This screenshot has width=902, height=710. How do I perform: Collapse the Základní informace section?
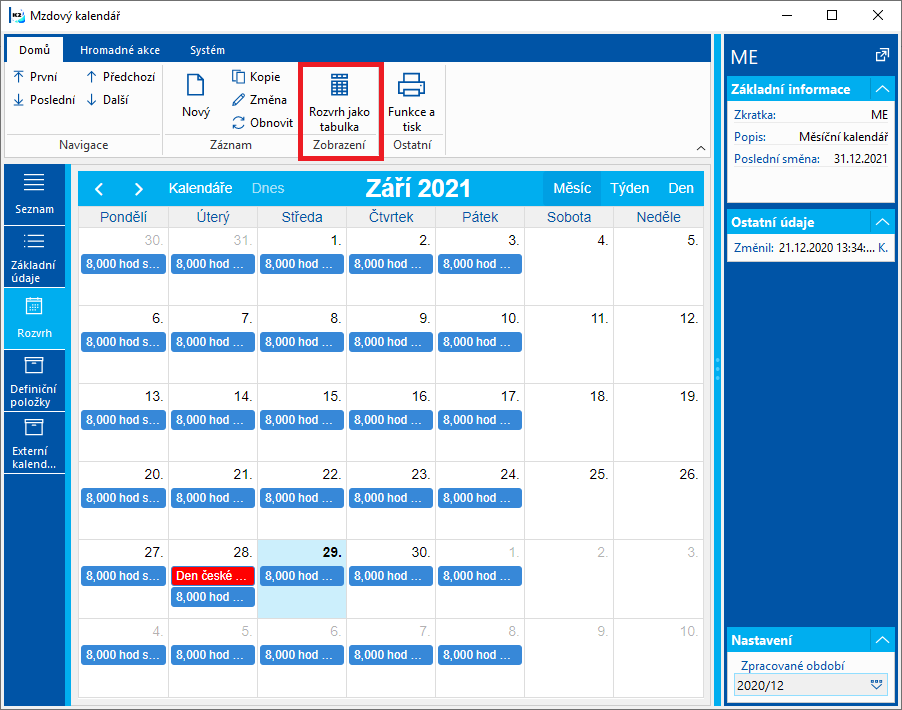(882, 89)
